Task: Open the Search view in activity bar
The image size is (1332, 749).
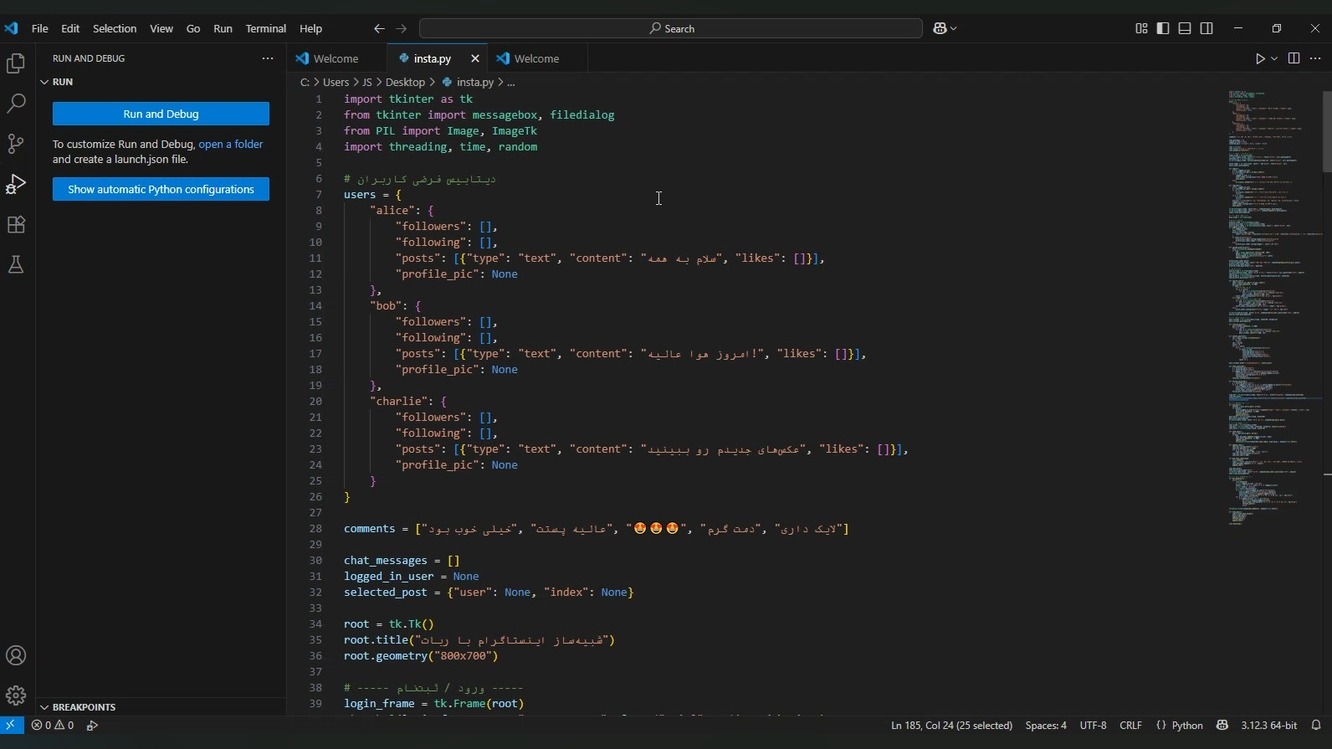Action: click(x=16, y=103)
